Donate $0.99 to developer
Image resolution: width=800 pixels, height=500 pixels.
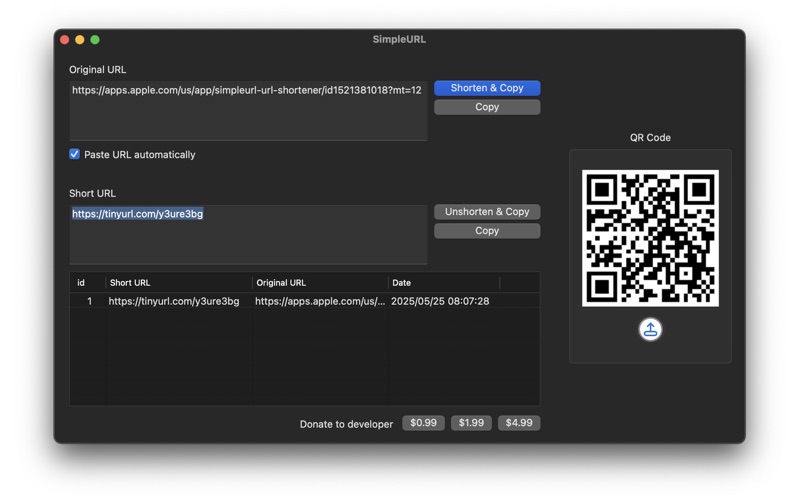(x=423, y=423)
